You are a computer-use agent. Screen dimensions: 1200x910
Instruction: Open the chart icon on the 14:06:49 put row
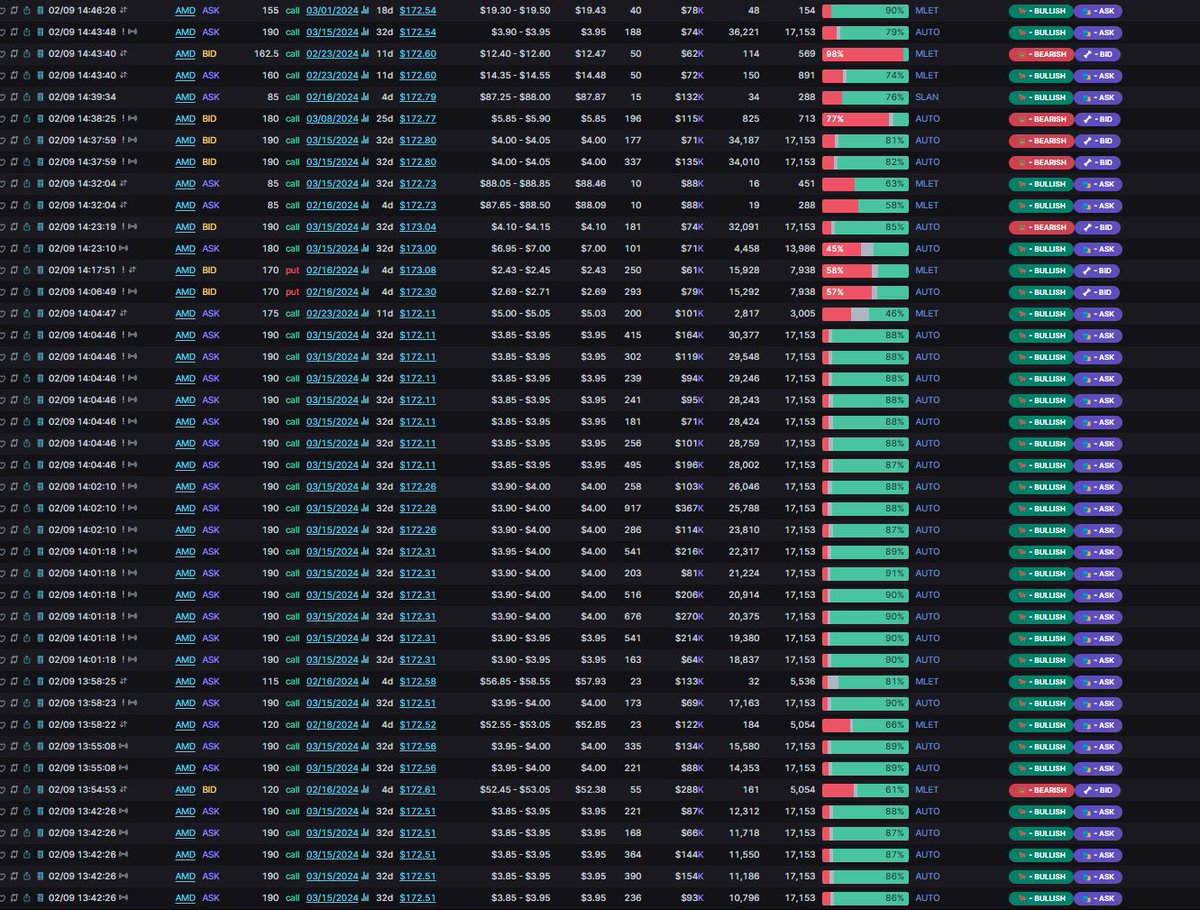(x=365, y=292)
